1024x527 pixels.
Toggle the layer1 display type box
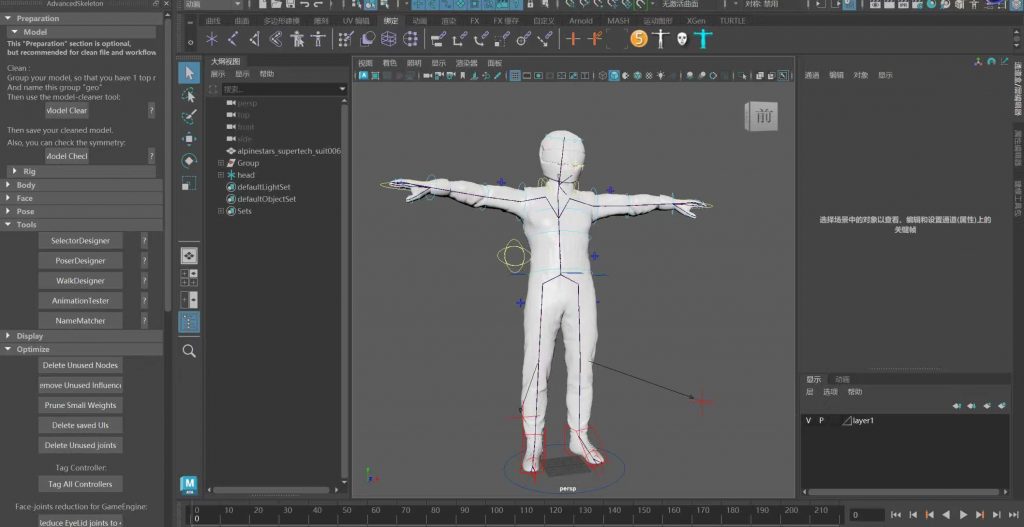pos(834,421)
